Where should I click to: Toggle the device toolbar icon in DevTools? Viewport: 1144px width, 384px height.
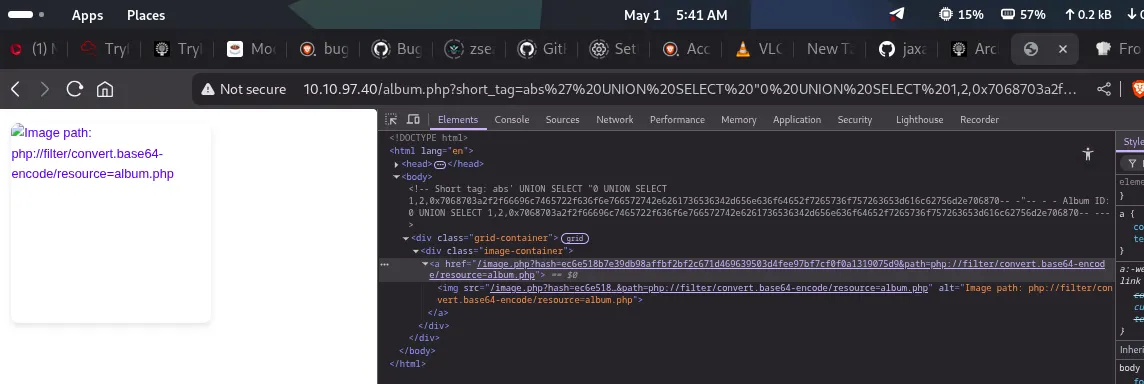click(413, 120)
